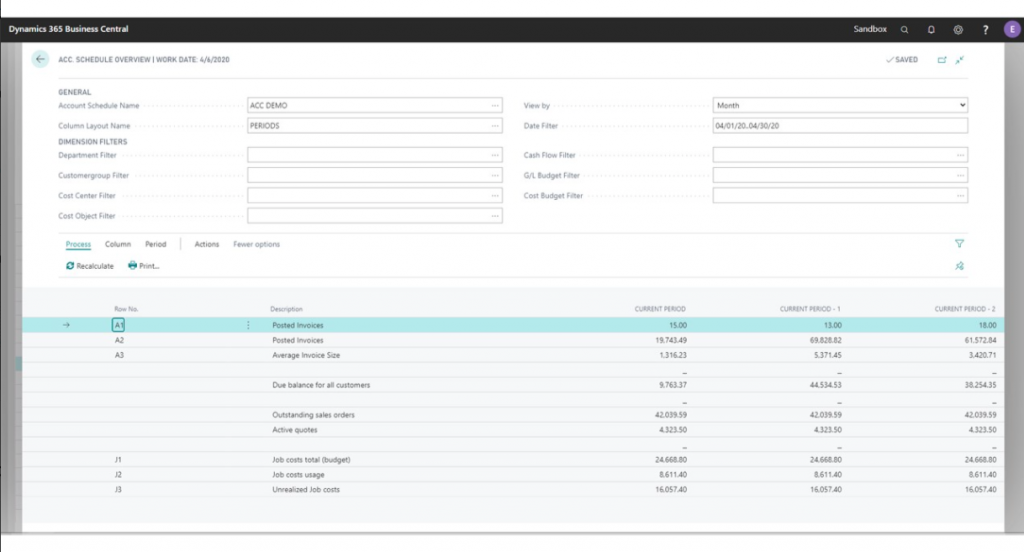
Task: Click the Recalculate button
Action: click(90, 266)
